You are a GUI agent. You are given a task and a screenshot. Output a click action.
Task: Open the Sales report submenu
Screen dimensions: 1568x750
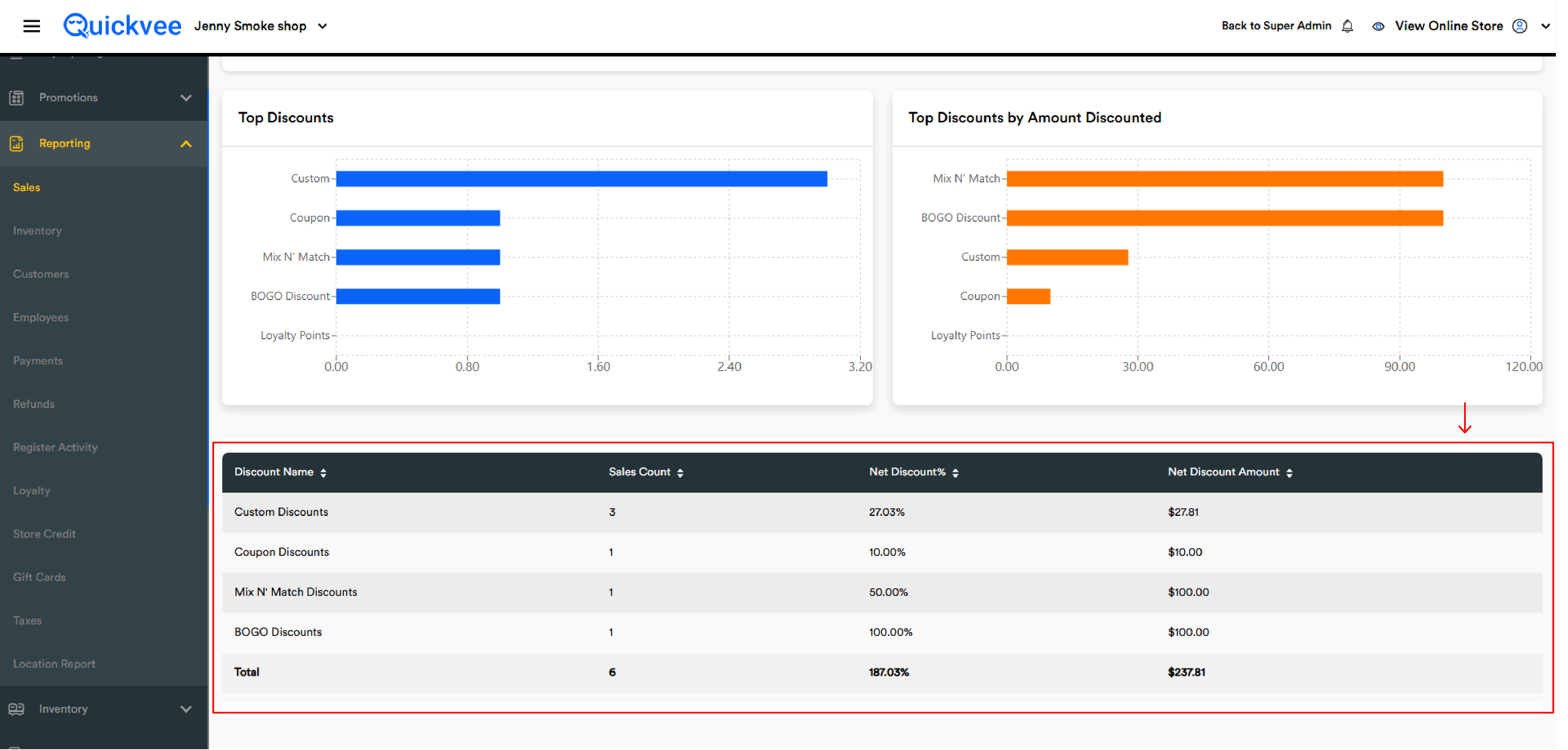pyautogui.click(x=26, y=187)
